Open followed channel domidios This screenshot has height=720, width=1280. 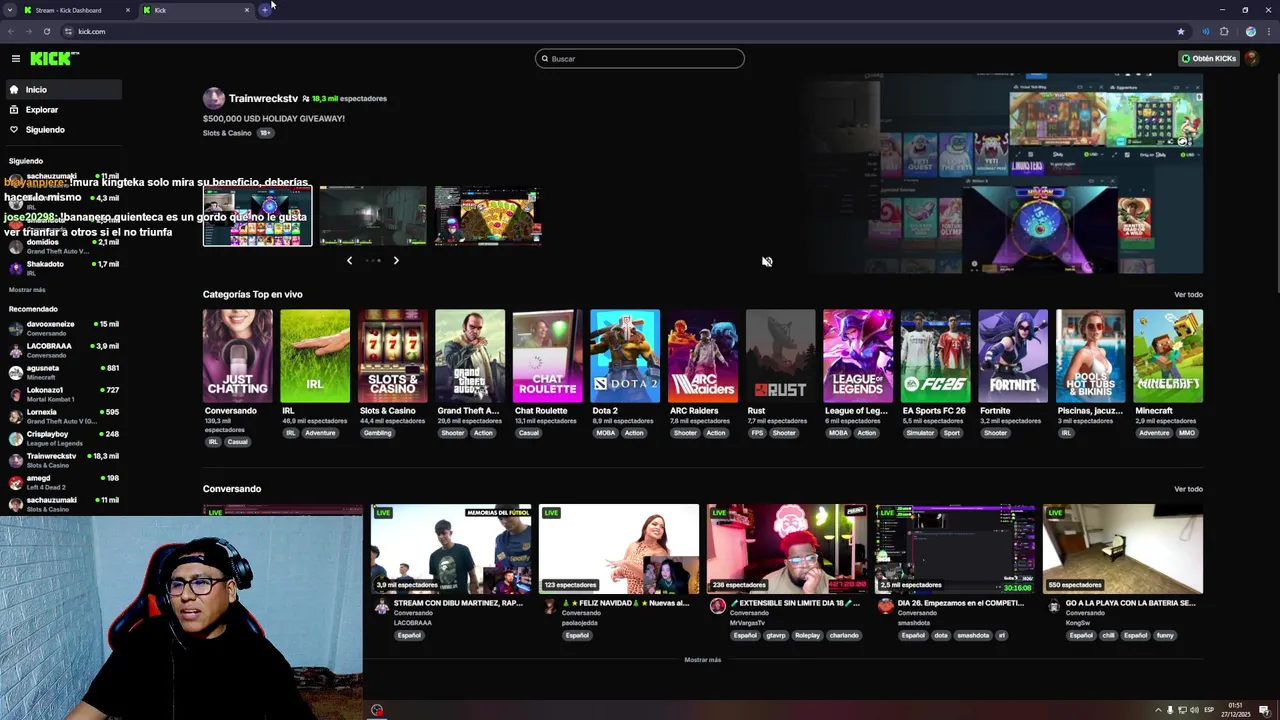pos(62,246)
